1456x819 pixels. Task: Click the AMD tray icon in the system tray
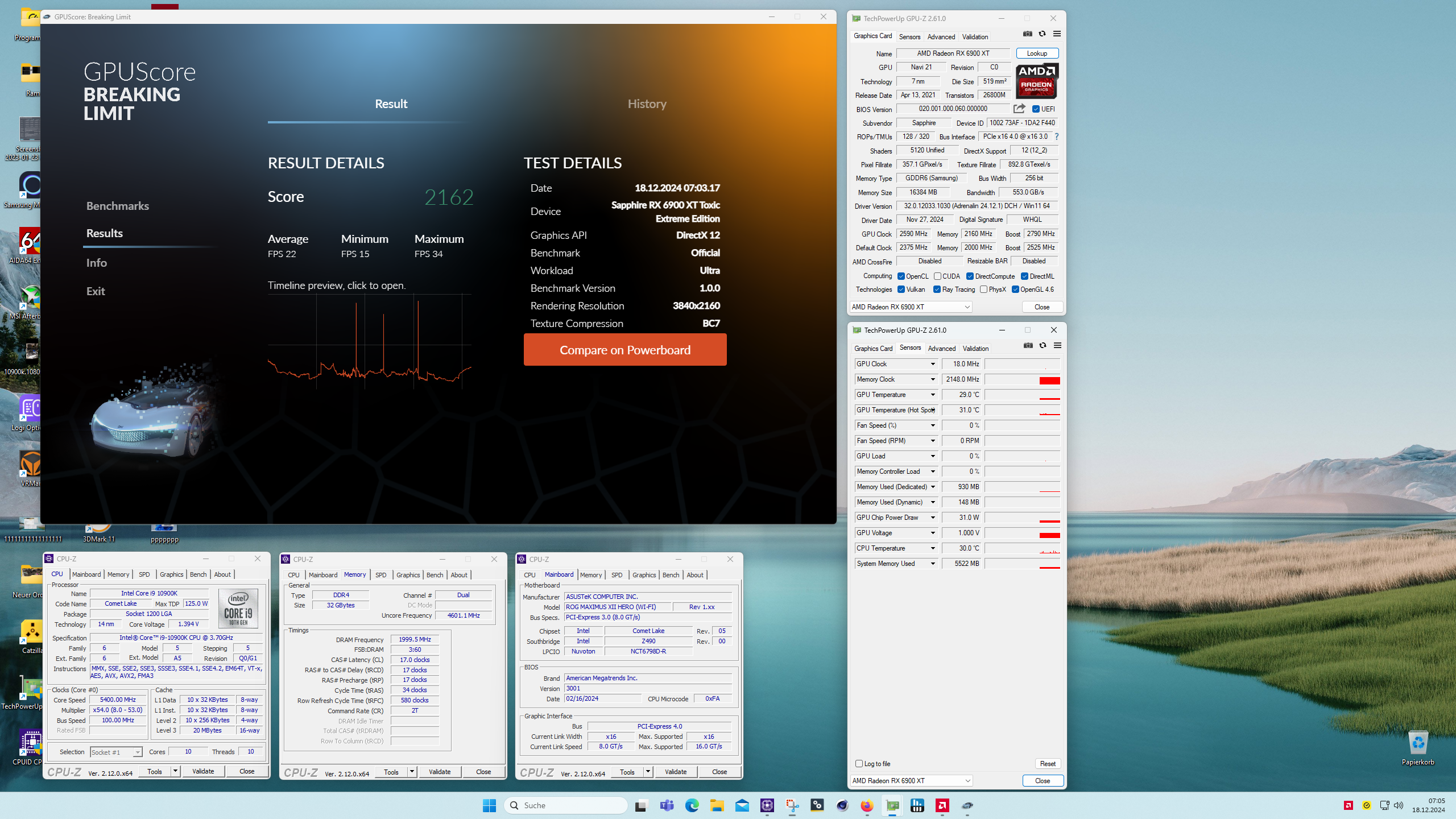point(1348,805)
